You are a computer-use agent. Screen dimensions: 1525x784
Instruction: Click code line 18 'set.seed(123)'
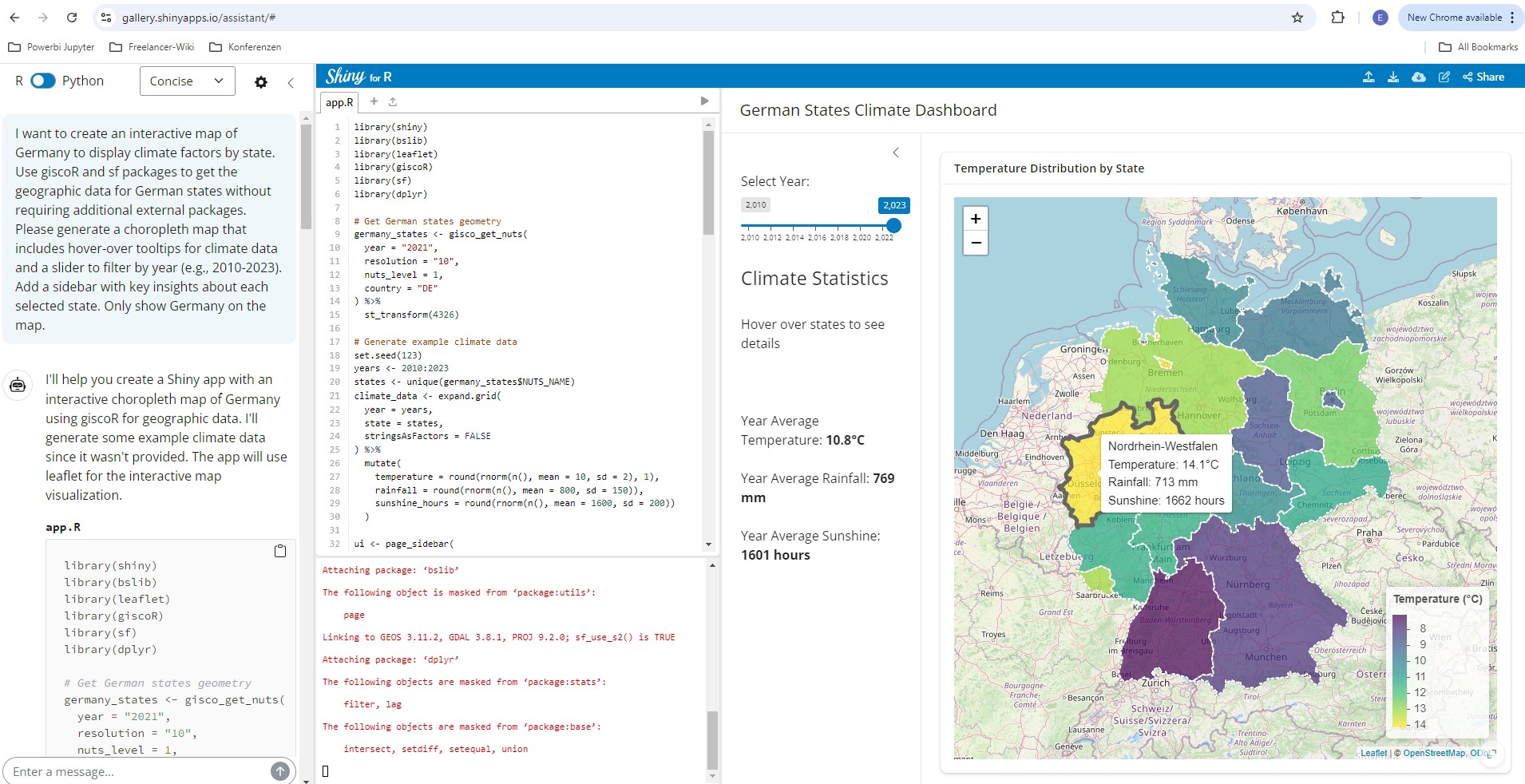[x=388, y=355]
